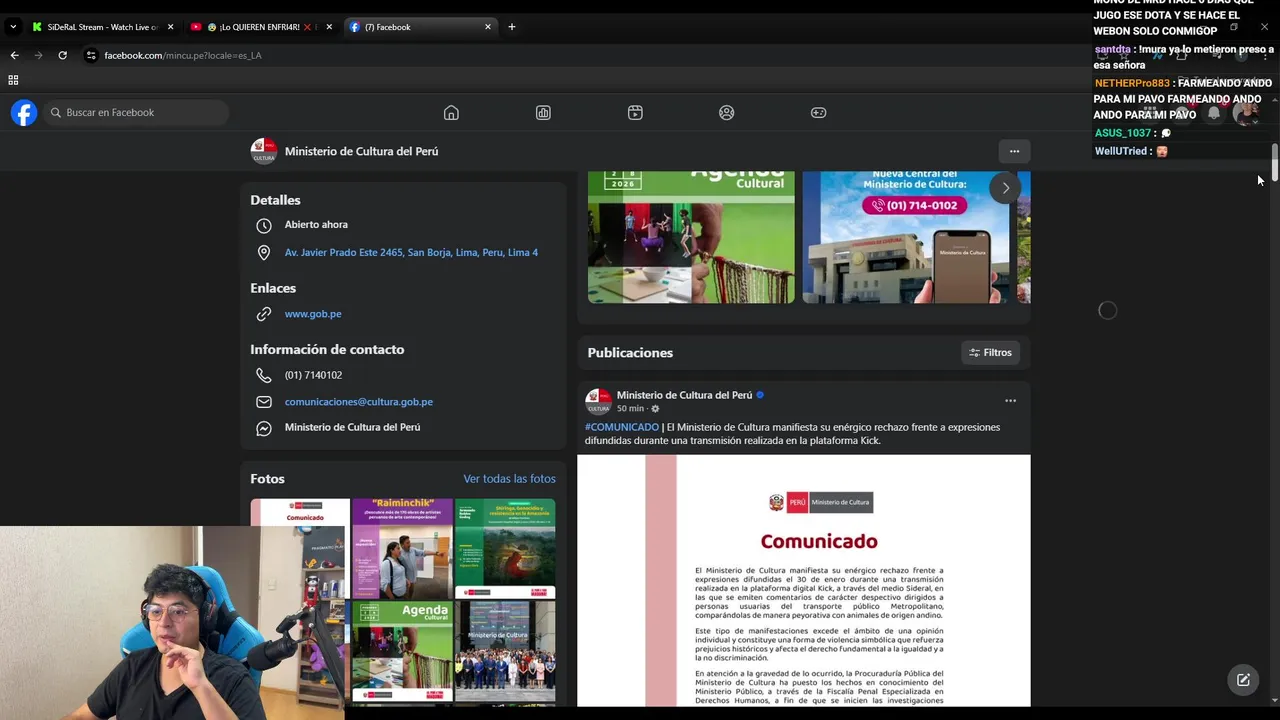Open Ver todas las fotos link
The width and height of the screenshot is (1280, 720).
(x=509, y=479)
